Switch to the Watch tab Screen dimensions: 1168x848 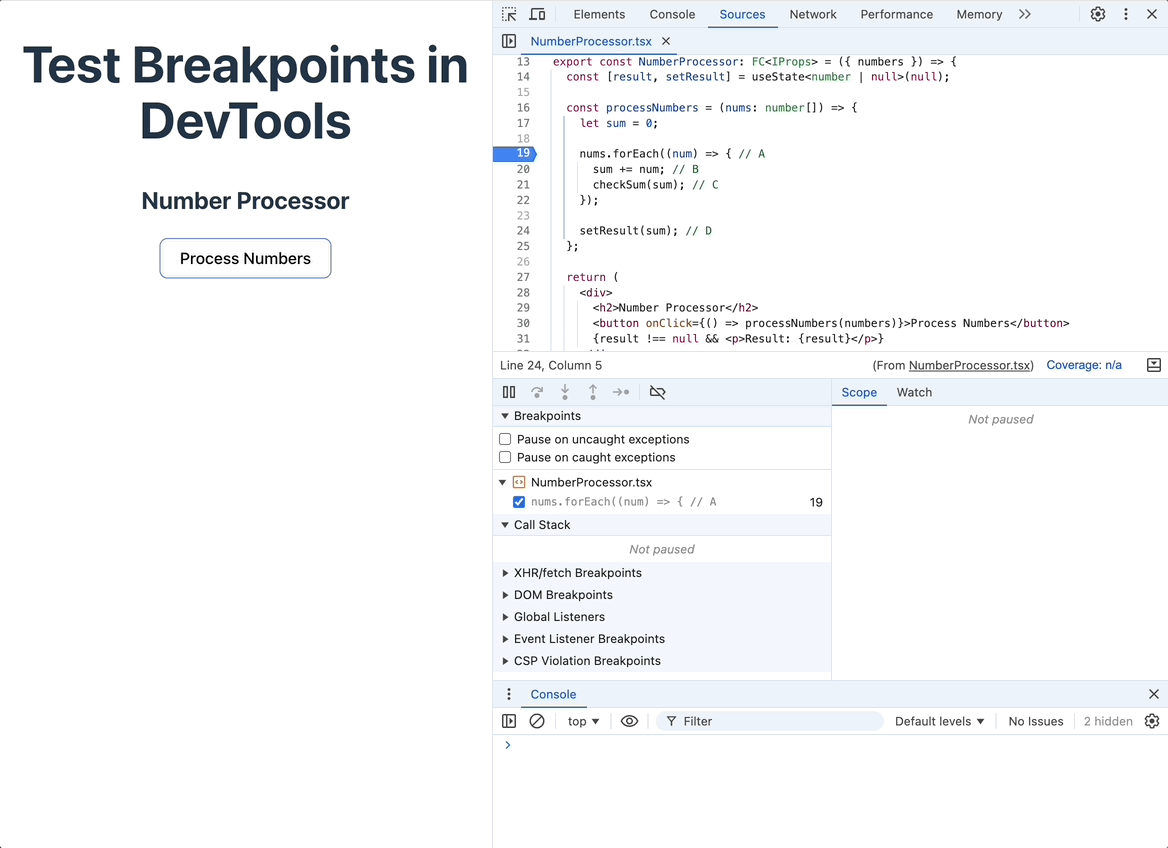(x=914, y=393)
